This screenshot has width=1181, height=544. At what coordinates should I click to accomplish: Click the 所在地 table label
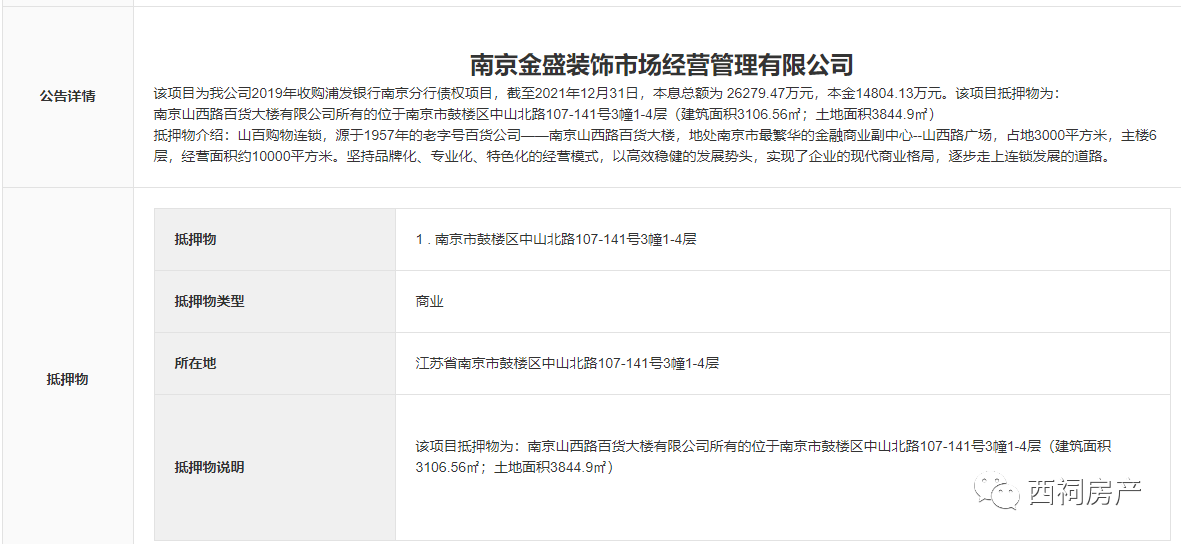[195, 363]
